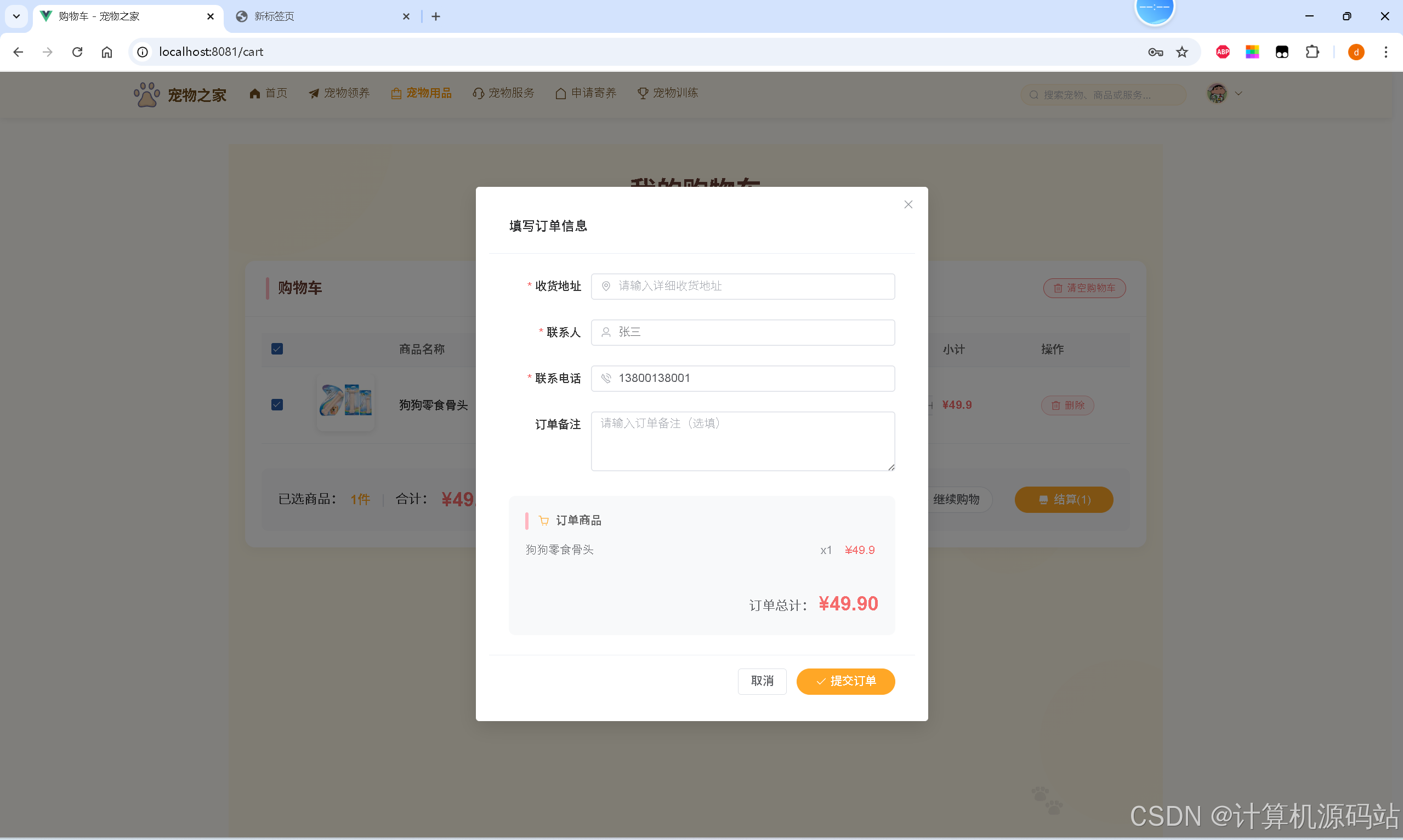This screenshot has height=840, width=1403.
Task: Reload the page with the refresh icon
Action: coord(77,52)
